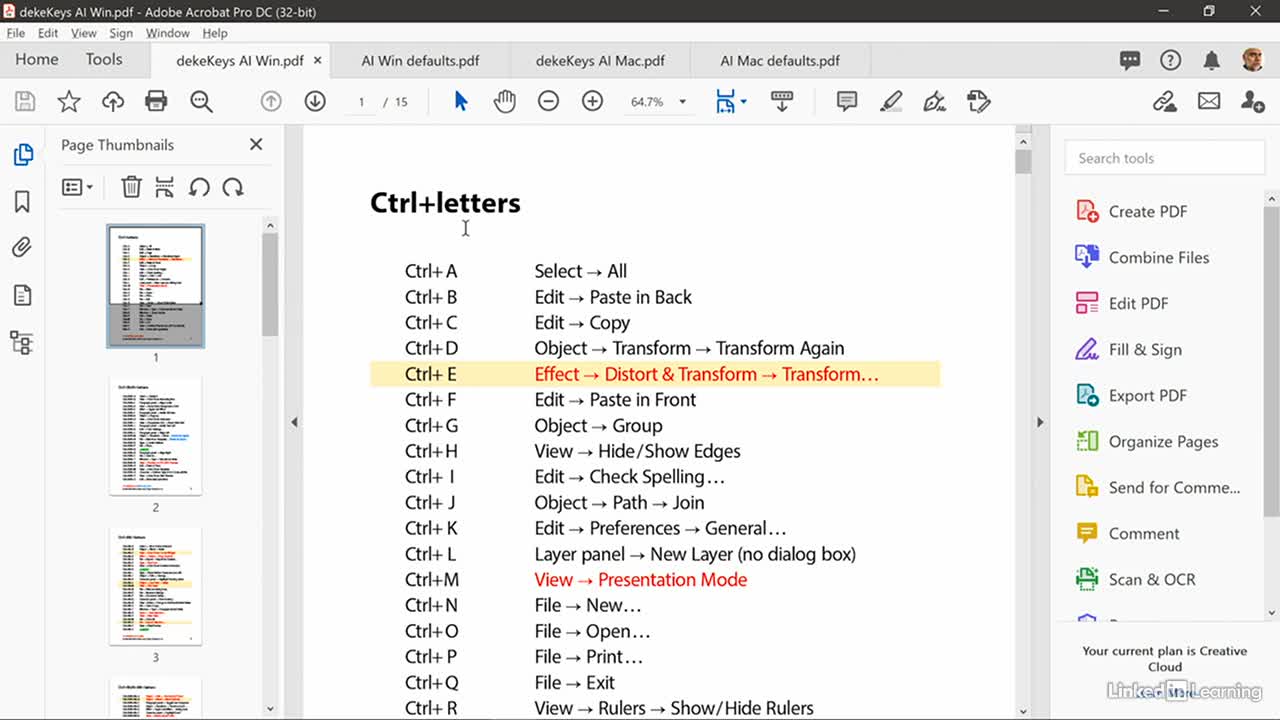
Task: Star this file as a favorite
Action: 69,101
